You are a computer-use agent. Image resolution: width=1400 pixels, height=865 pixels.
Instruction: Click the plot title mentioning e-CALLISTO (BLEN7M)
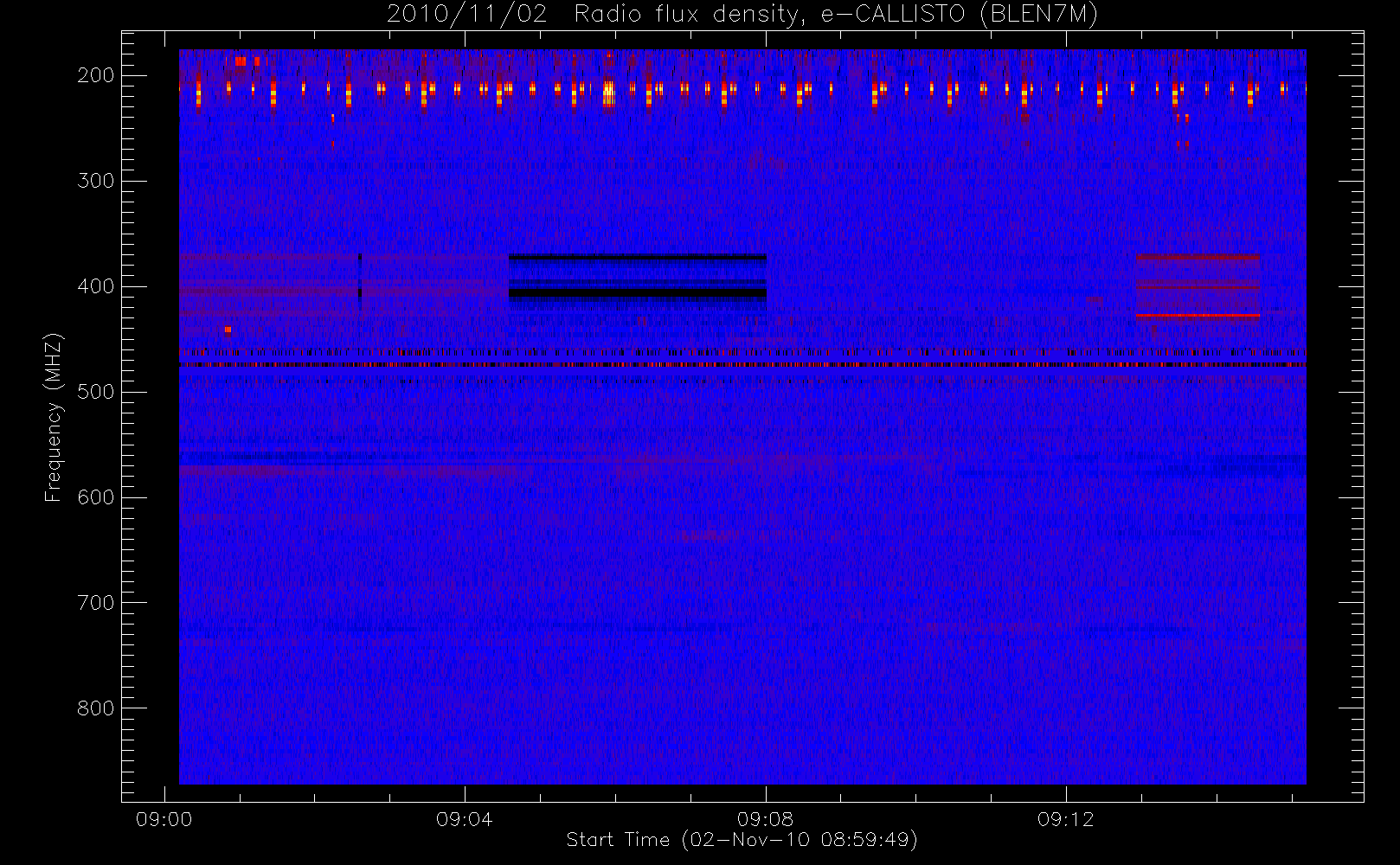(742, 15)
